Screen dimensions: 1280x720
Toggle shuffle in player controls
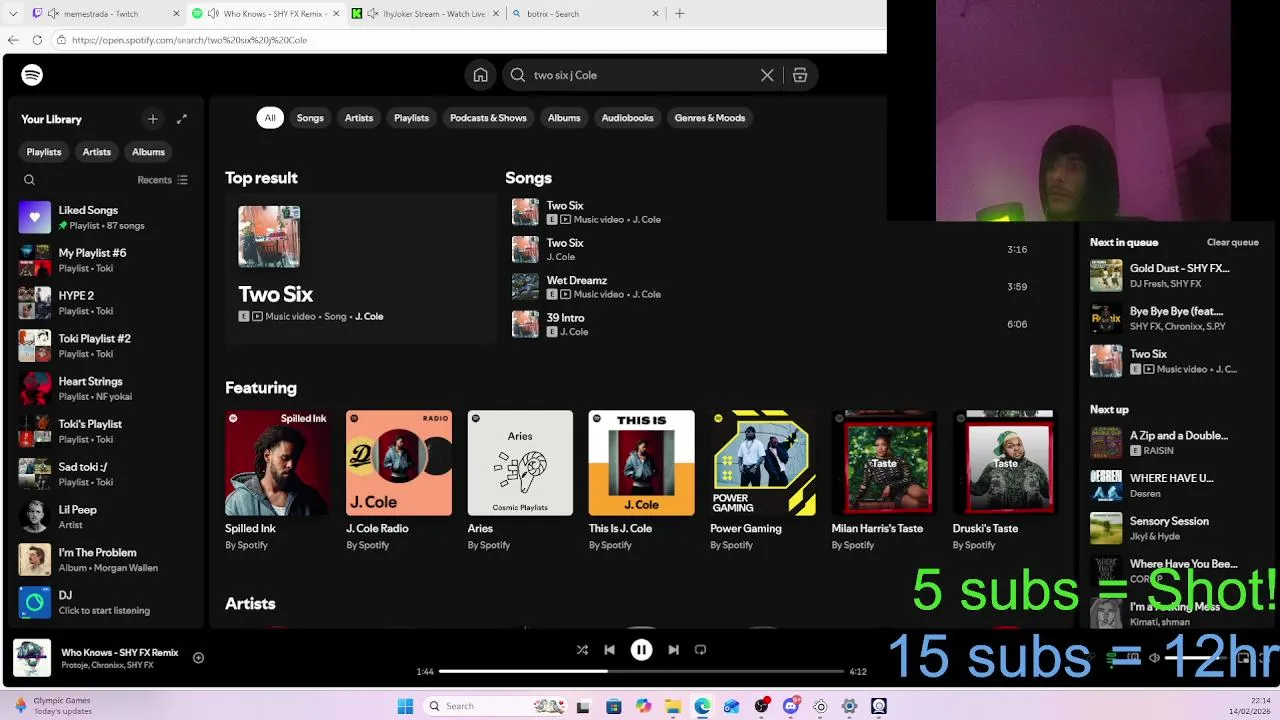[582, 650]
